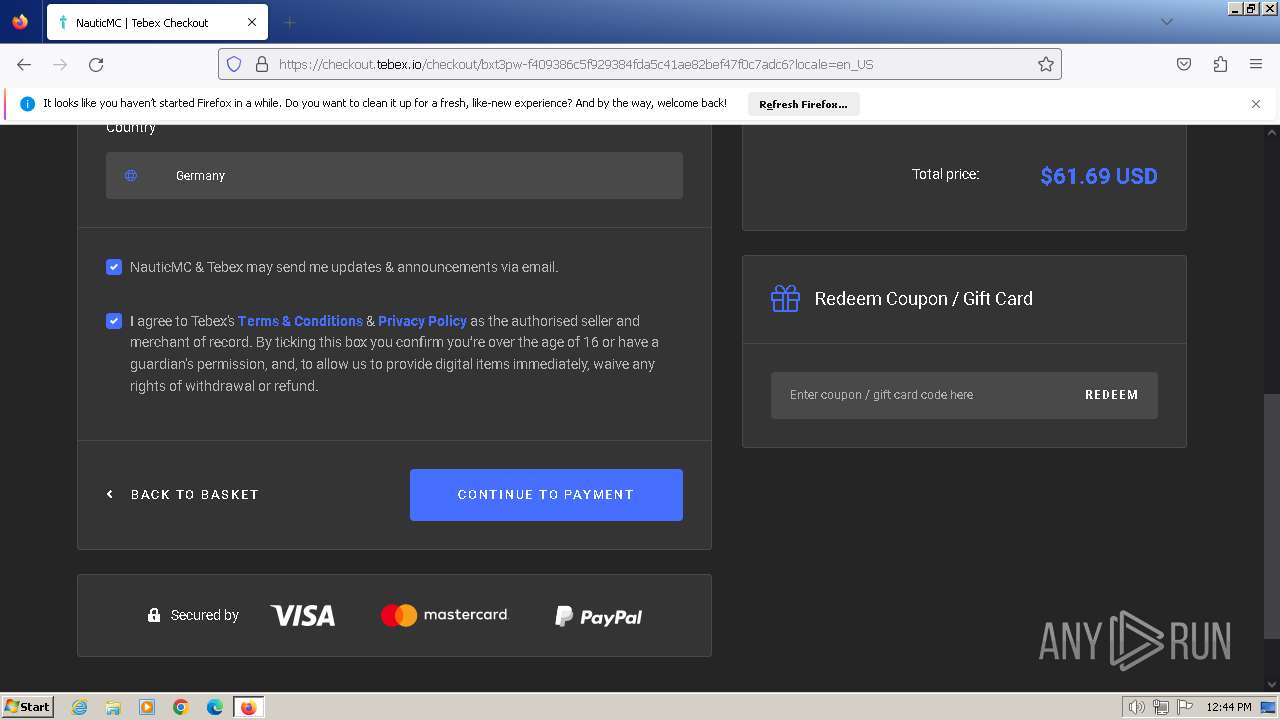Click the network tray icon
Viewport: 1280px width, 720px height.
tap(1161, 707)
